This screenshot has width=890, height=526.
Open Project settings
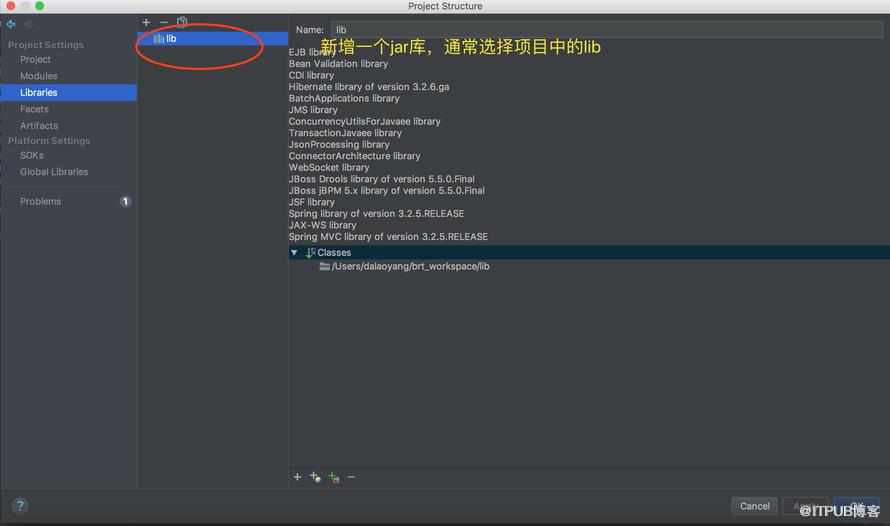tap(35, 59)
